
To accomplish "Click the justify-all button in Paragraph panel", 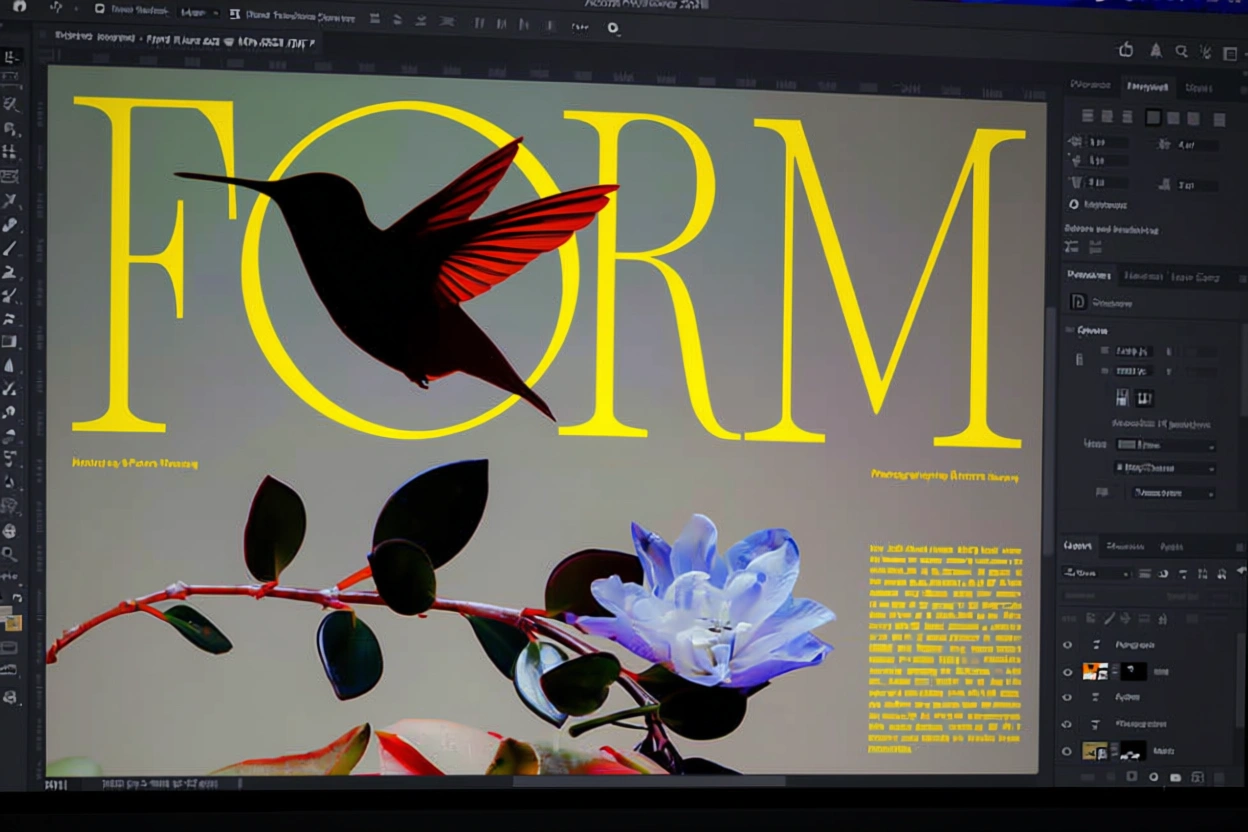I will pos(1219,118).
